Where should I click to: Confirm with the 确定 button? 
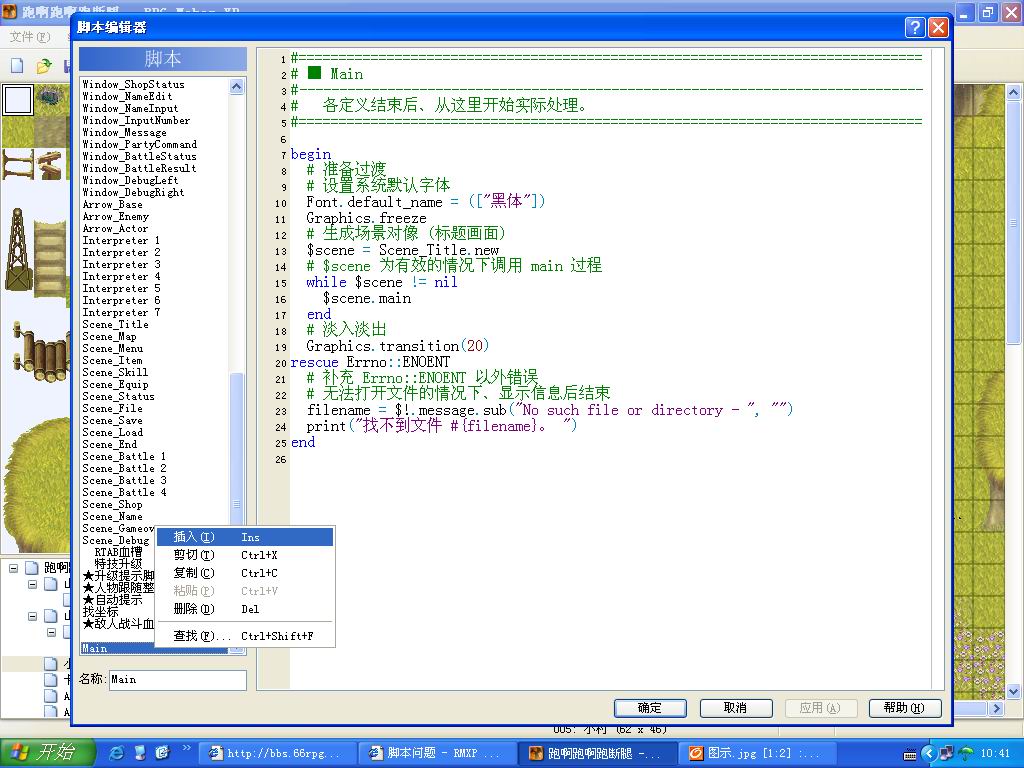650,708
